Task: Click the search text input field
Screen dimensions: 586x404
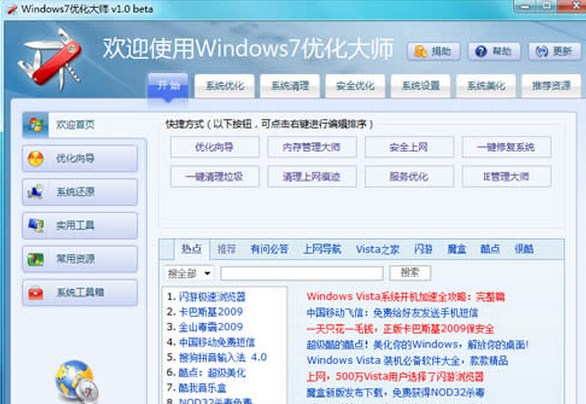Action: [302, 273]
